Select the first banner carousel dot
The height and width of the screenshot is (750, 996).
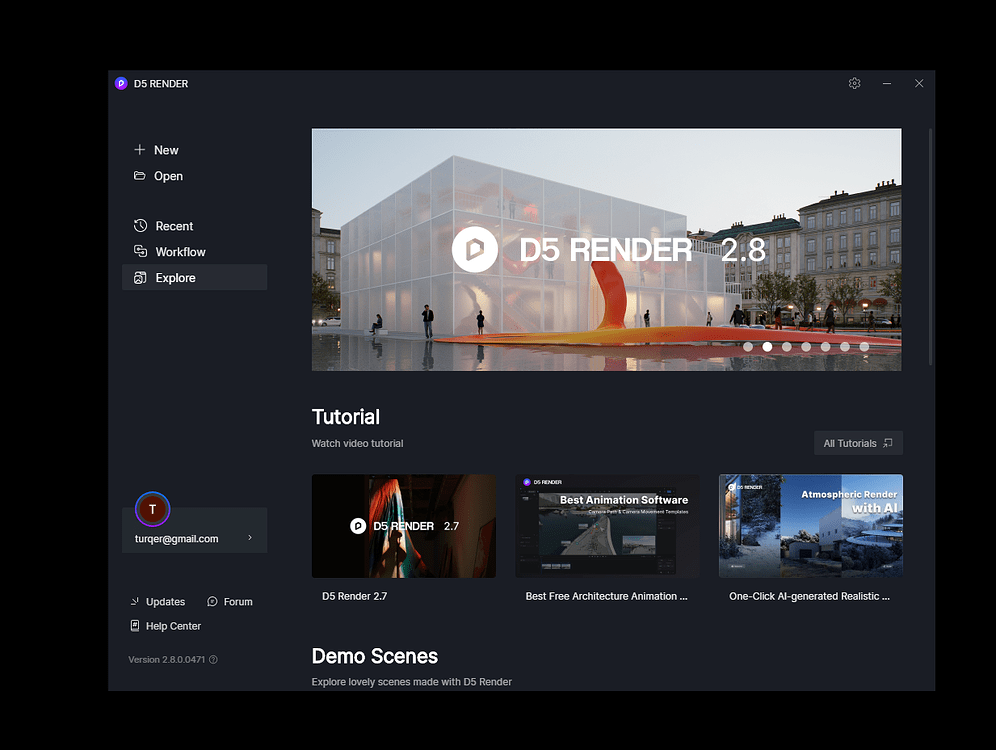[748, 347]
